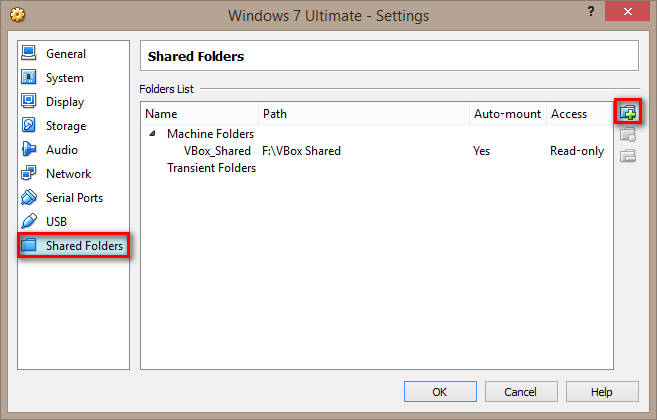Open USB settings category
Screen dimensions: 657x420
73,221
